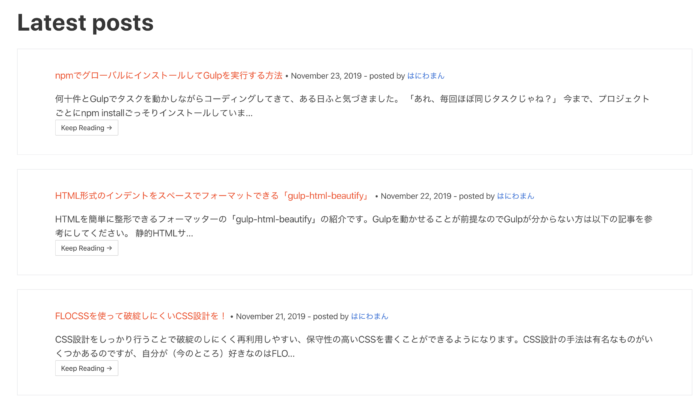
Task: Open the npmでグローバルにインストール post title
Action: 168,75
